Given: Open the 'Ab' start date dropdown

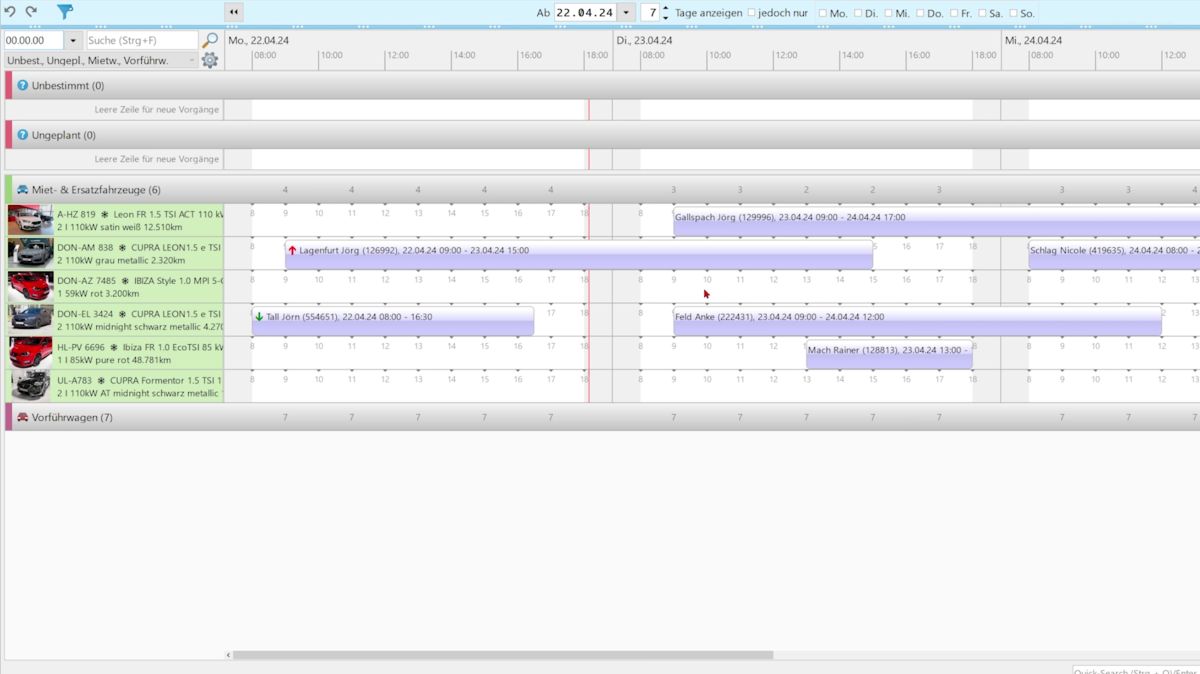Looking at the screenshot, I should [x=626, y=13].
